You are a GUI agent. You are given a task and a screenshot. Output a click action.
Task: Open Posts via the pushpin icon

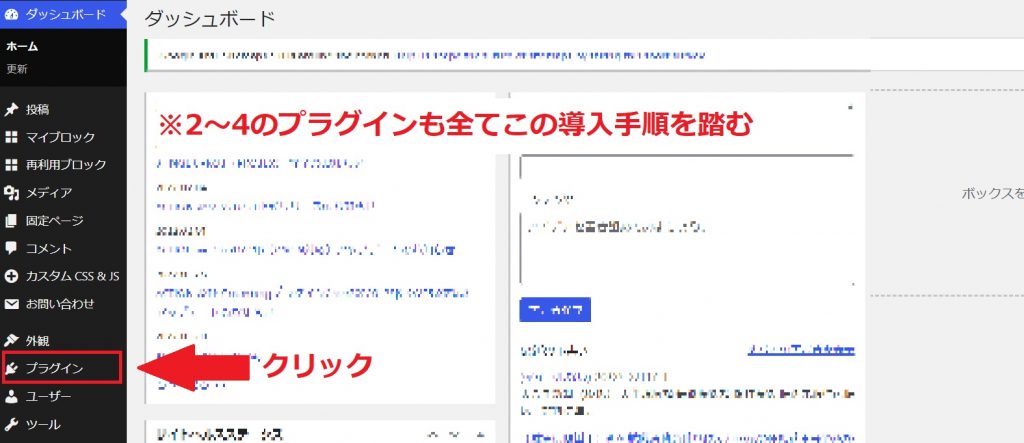[x=12, y=109]
